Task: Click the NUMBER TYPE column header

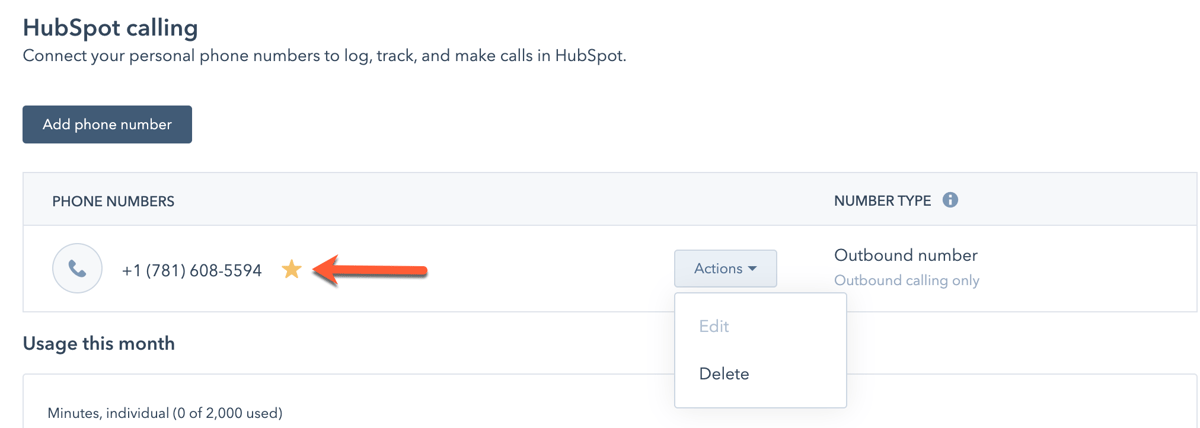Action: pos(882,201)
